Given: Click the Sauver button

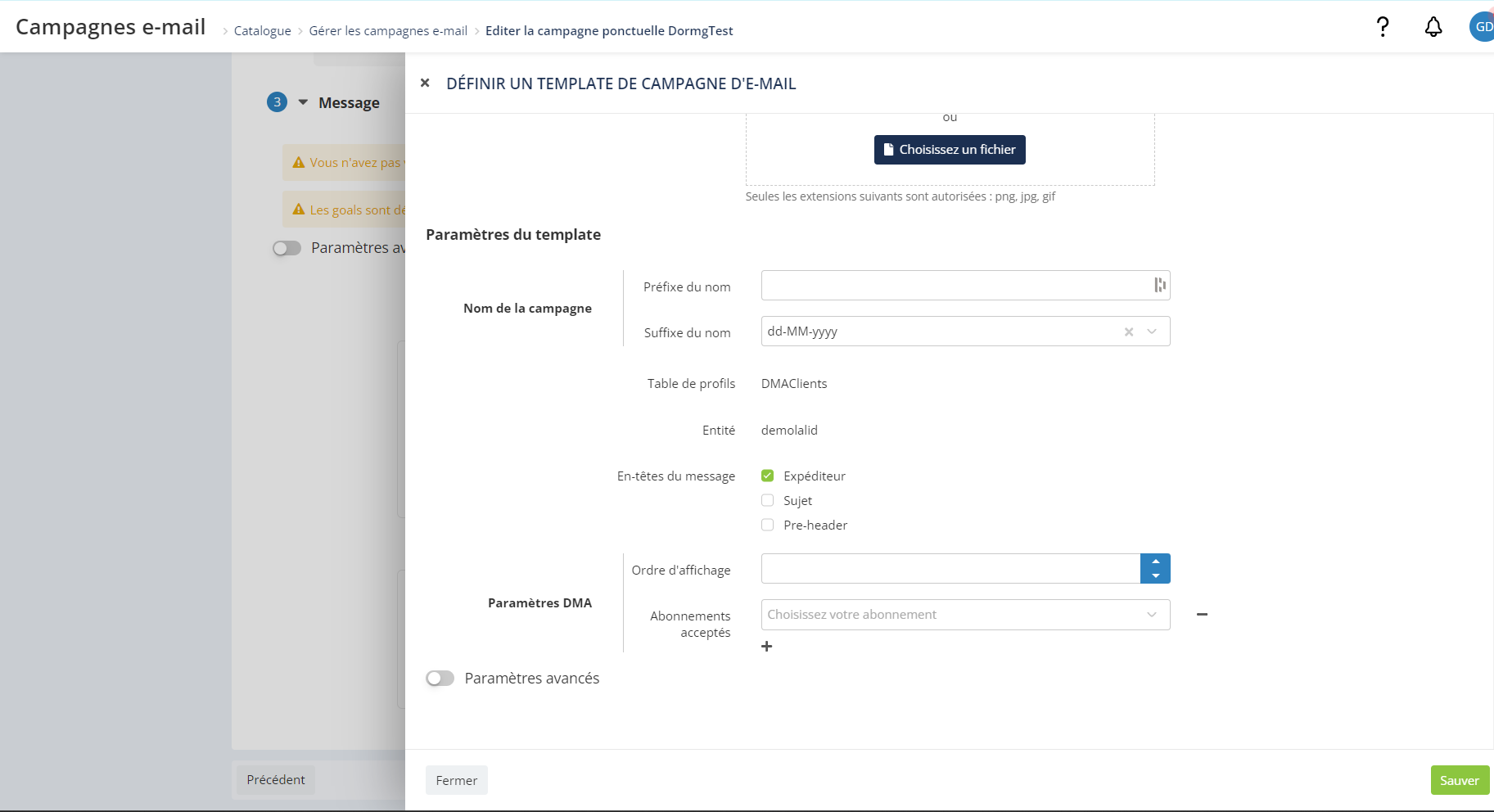Looking at the screenshot, I should (1460, 780).
